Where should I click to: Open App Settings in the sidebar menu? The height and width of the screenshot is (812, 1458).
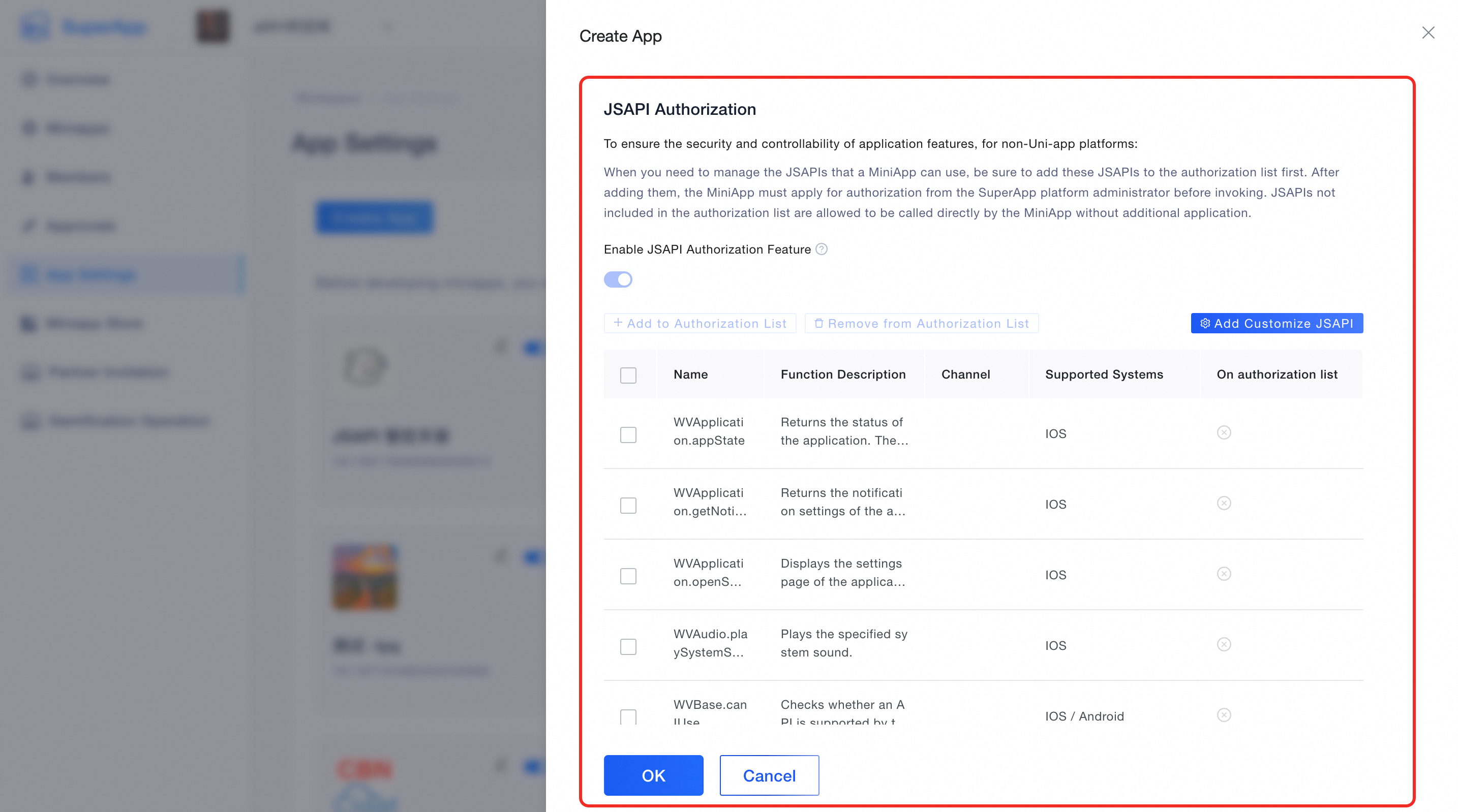90,275
